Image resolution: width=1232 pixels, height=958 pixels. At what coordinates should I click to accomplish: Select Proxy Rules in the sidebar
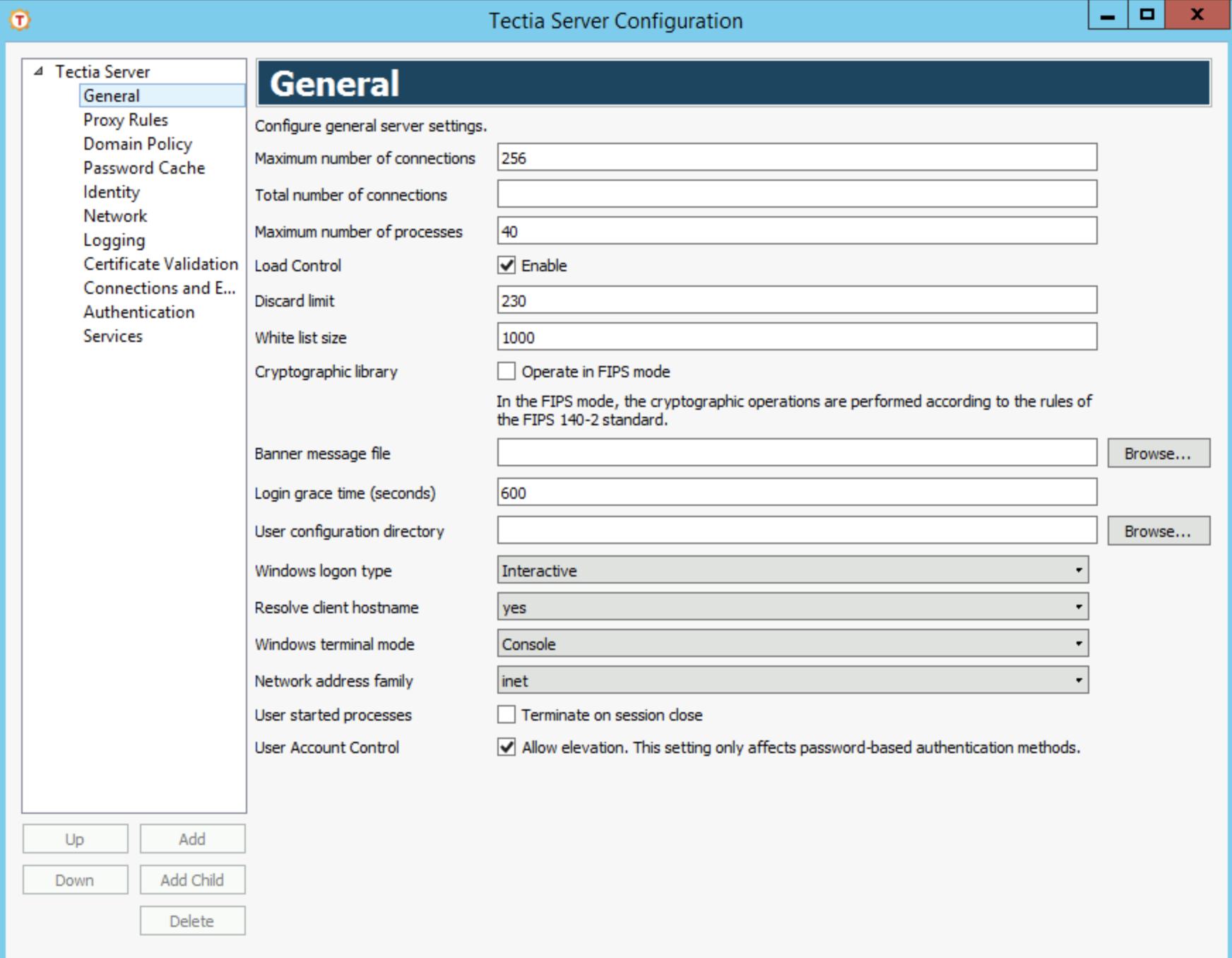(x=125, y=119)
